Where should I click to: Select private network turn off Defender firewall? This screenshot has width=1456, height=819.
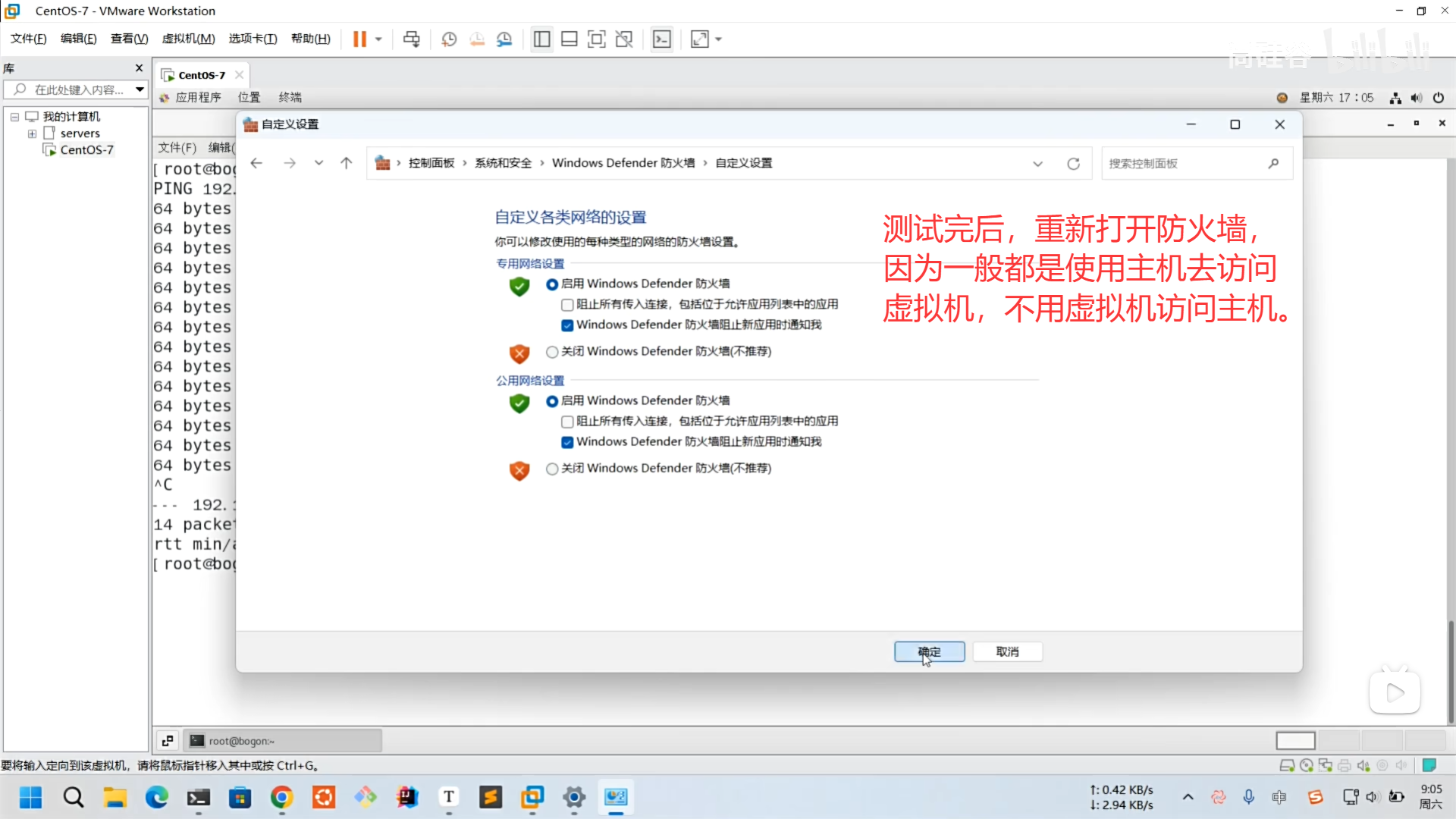click(x=552, y=352)
